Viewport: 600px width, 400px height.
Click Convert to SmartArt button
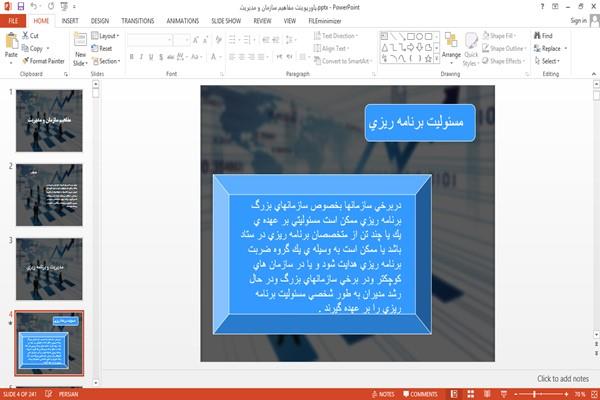[342, 61]
